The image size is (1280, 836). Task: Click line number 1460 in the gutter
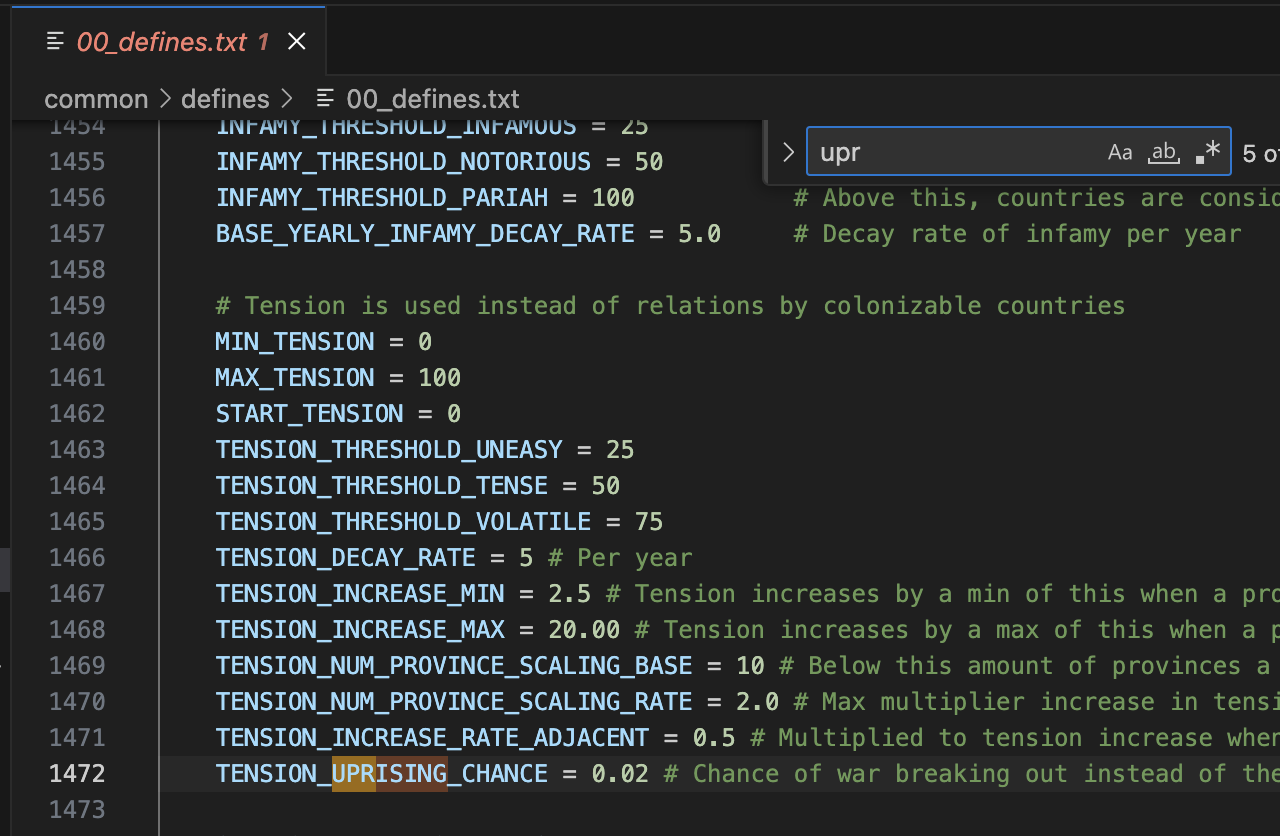point(77,341)
